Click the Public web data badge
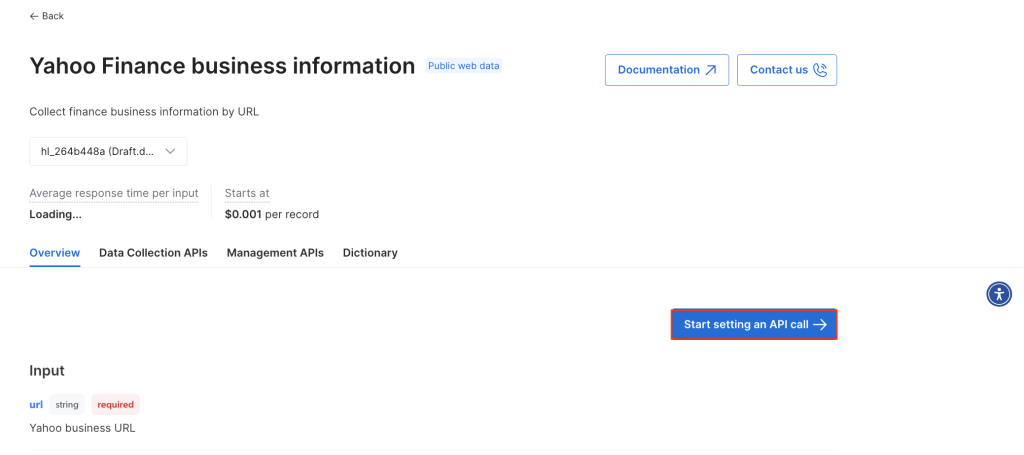Image resolution: width=1024 pixels, height=455 pixels. point(464,66)
